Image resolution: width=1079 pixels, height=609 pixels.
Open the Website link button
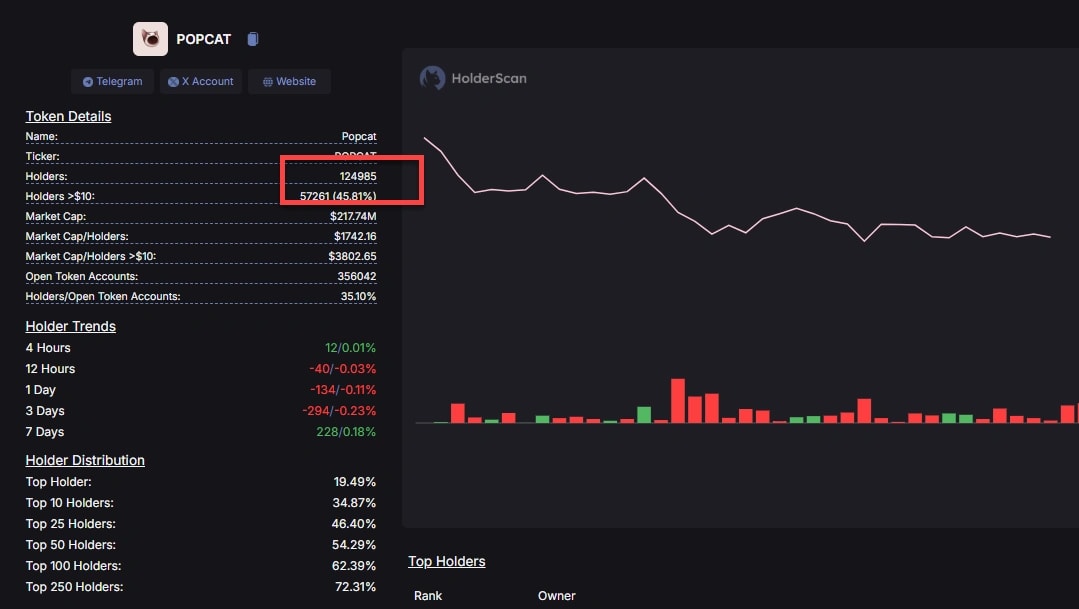289,81
